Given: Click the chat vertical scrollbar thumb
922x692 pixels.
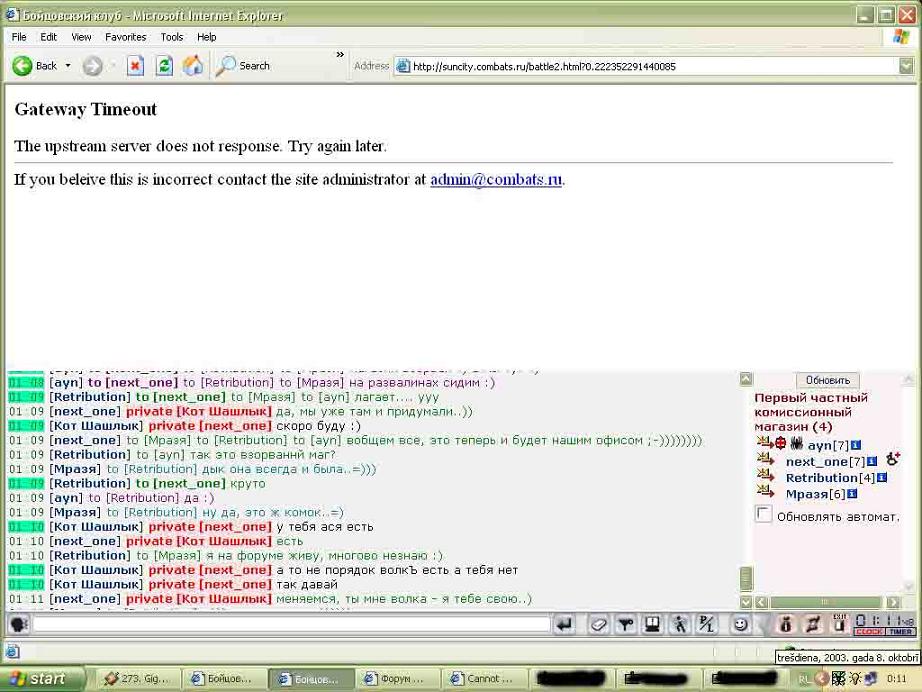Looking at the screenshot, I should (x=746, y=579).
